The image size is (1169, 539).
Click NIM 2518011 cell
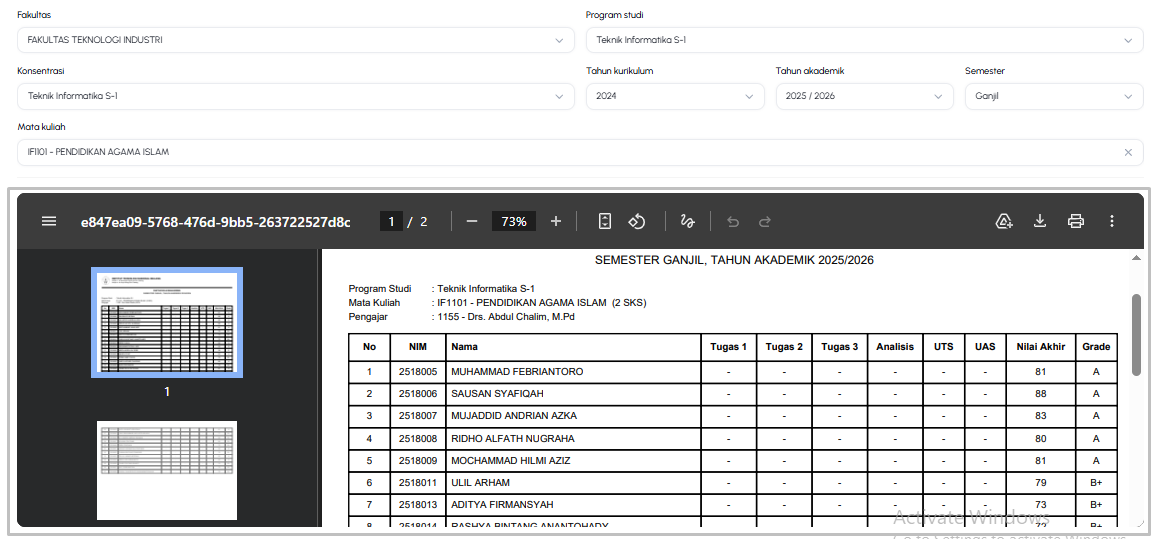[418, 483]
